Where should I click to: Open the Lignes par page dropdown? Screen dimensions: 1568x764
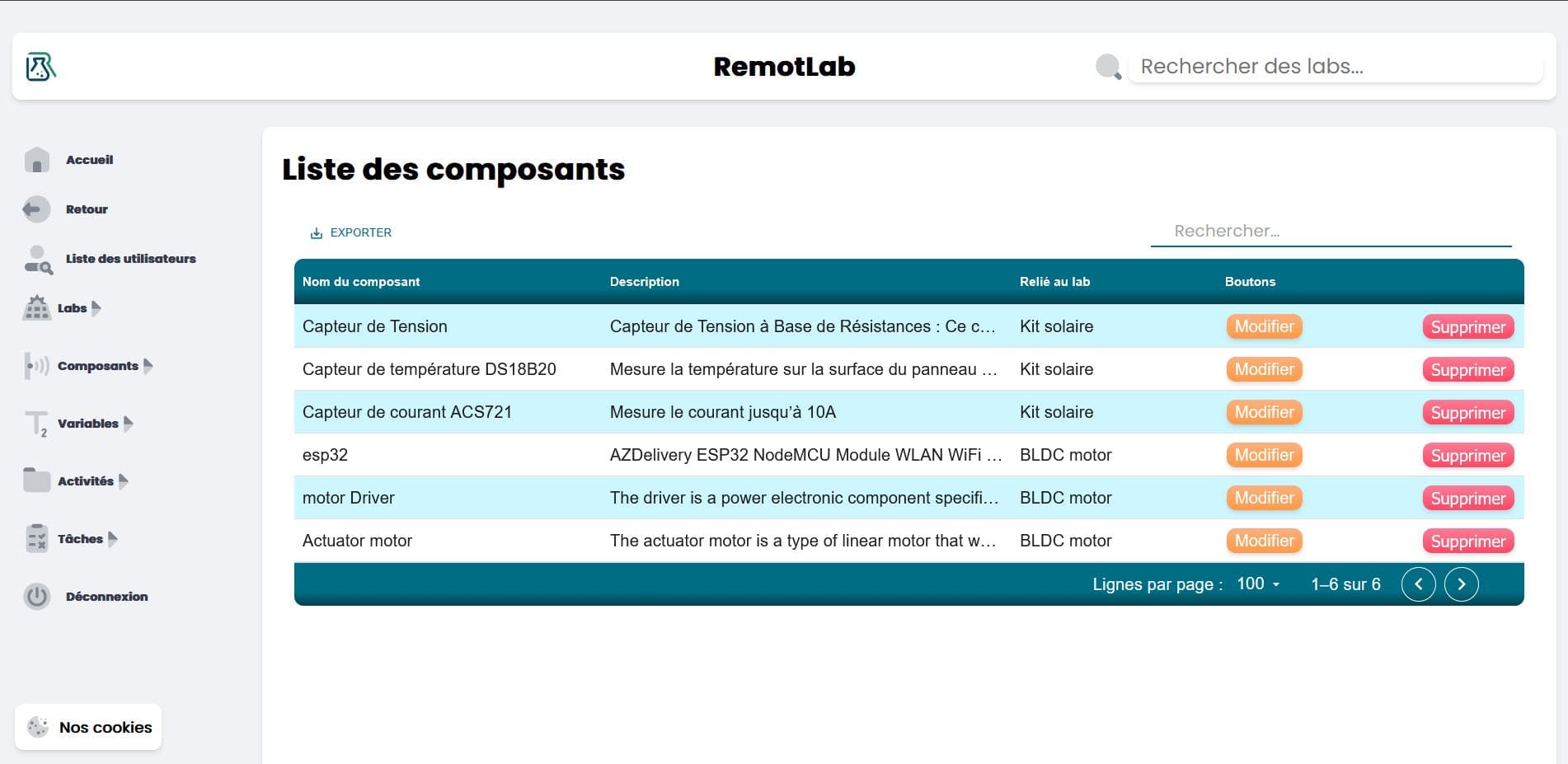1257,584
